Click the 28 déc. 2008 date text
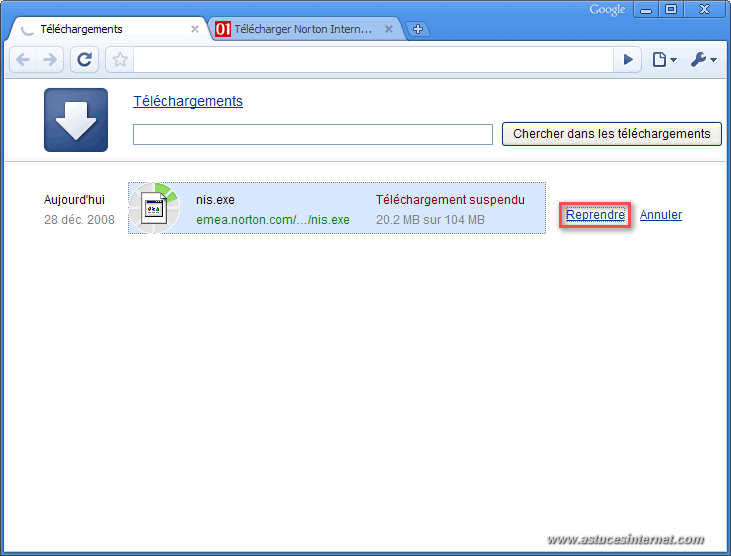 tap(79, 220)
